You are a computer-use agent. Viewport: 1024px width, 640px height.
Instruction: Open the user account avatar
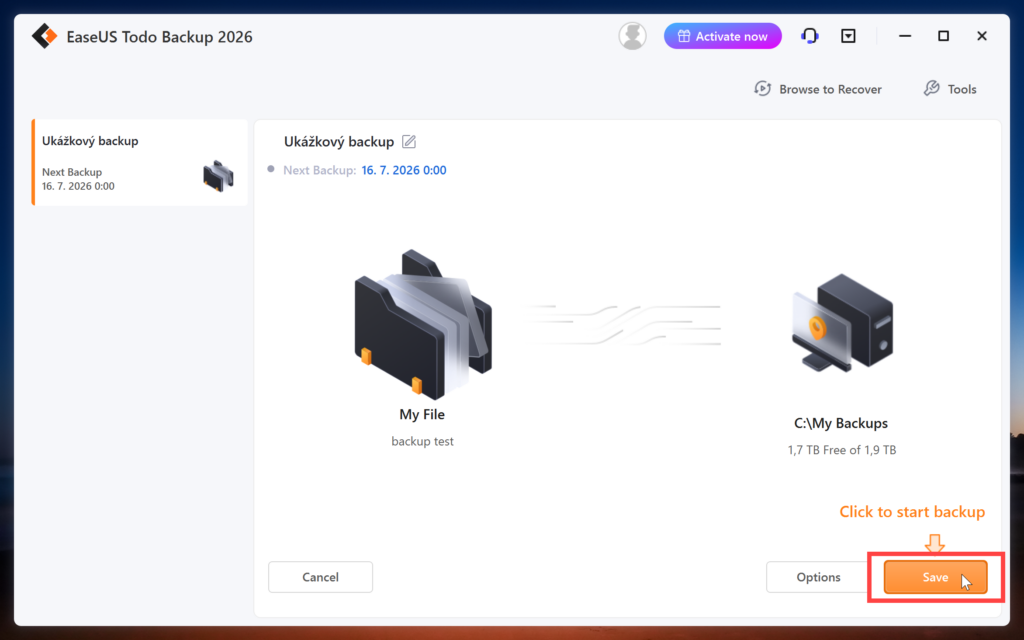point(632,36)
